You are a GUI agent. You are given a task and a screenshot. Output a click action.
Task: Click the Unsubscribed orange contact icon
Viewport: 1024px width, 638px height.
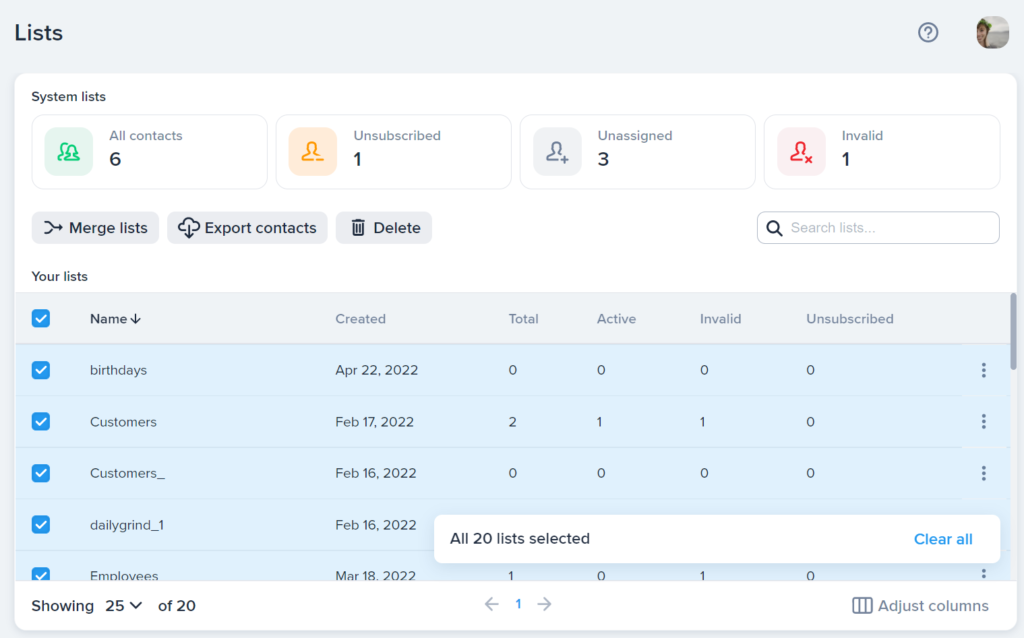313,151
